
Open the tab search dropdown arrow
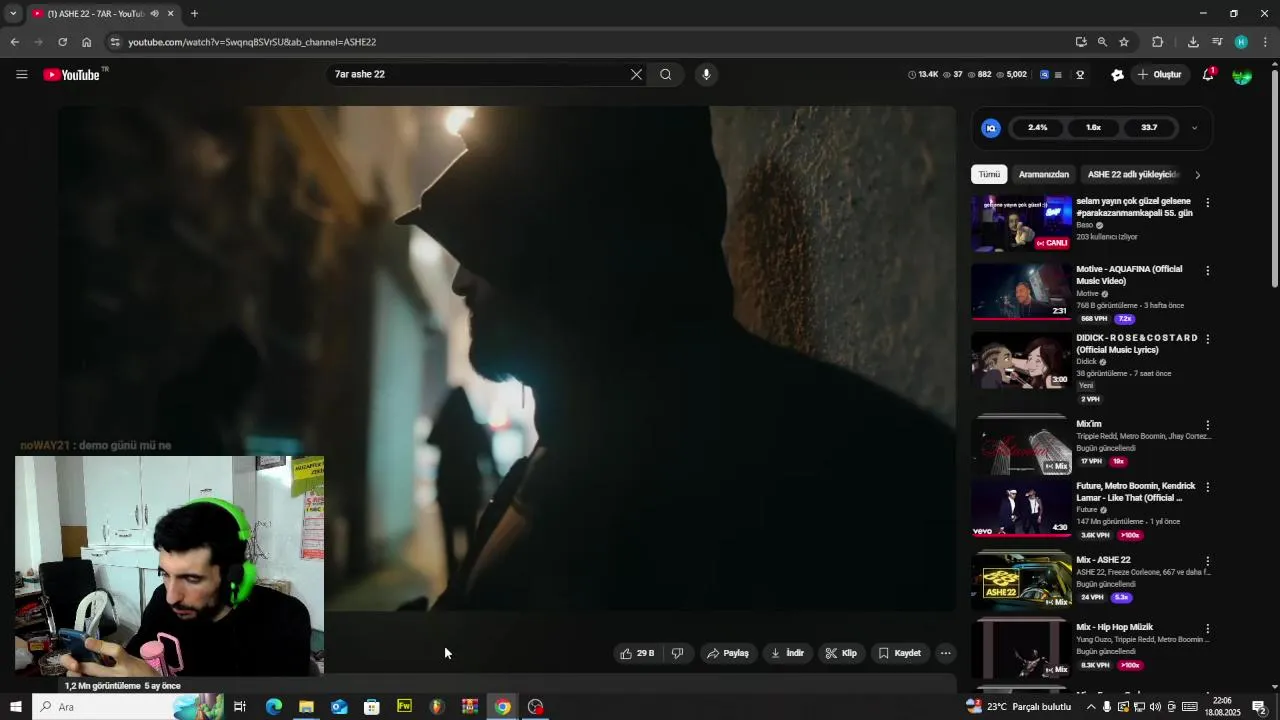pos(12,14)
